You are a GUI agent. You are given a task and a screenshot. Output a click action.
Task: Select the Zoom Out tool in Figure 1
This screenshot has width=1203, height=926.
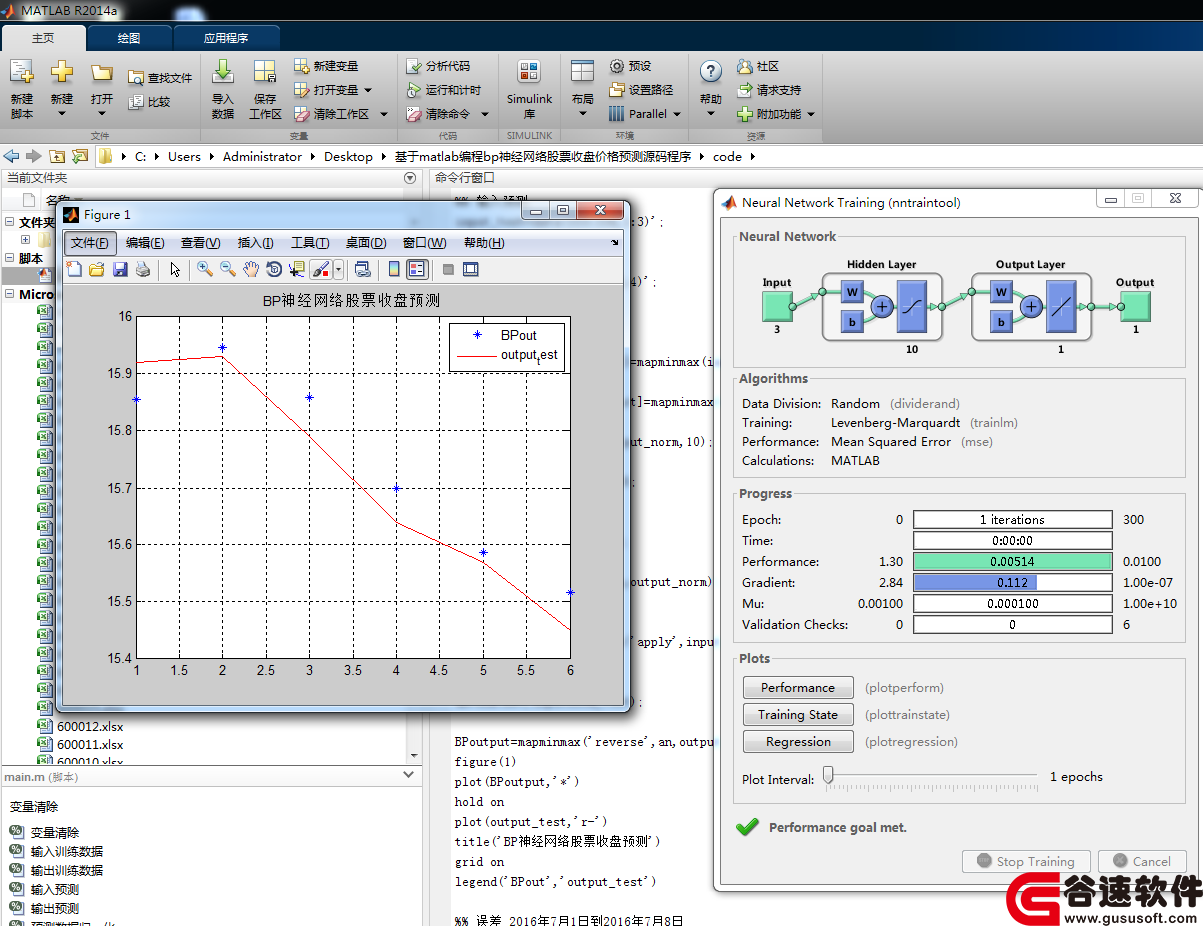(228, 269)
